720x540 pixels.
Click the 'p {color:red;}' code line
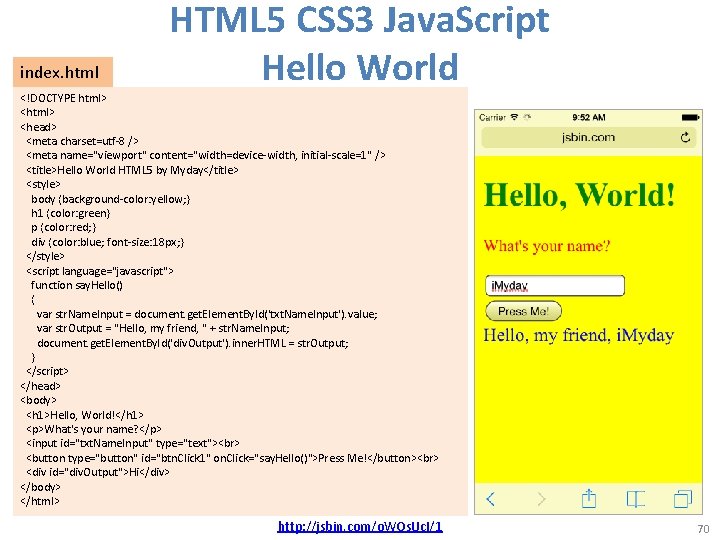tap(63, 227)
